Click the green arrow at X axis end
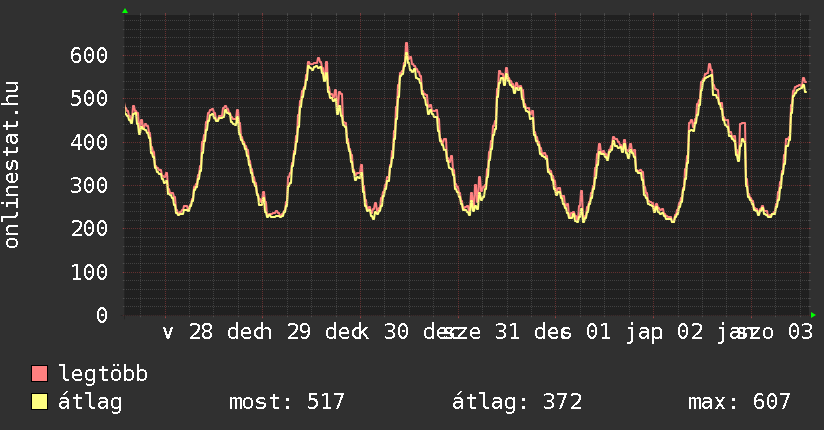This screenshot has height=430, width=824. (813, 315)
